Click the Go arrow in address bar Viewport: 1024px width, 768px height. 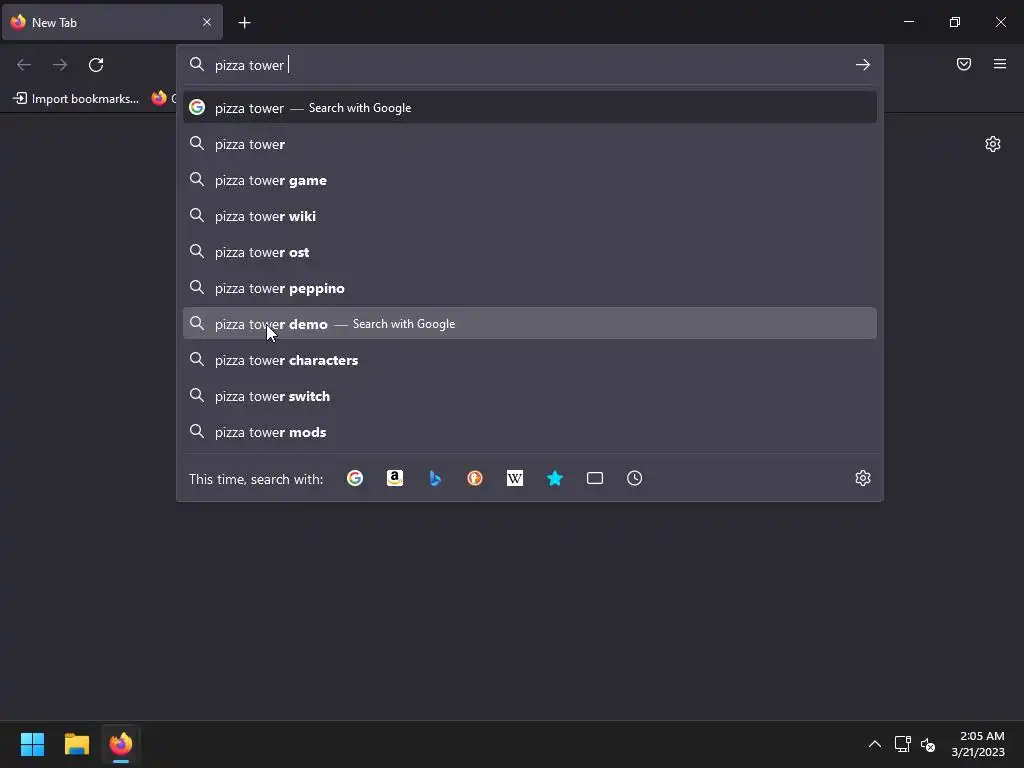coord(863,65)
